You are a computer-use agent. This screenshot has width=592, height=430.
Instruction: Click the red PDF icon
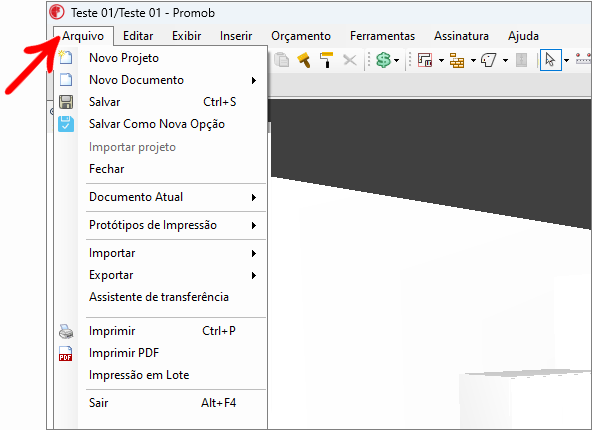pos(65,353)
